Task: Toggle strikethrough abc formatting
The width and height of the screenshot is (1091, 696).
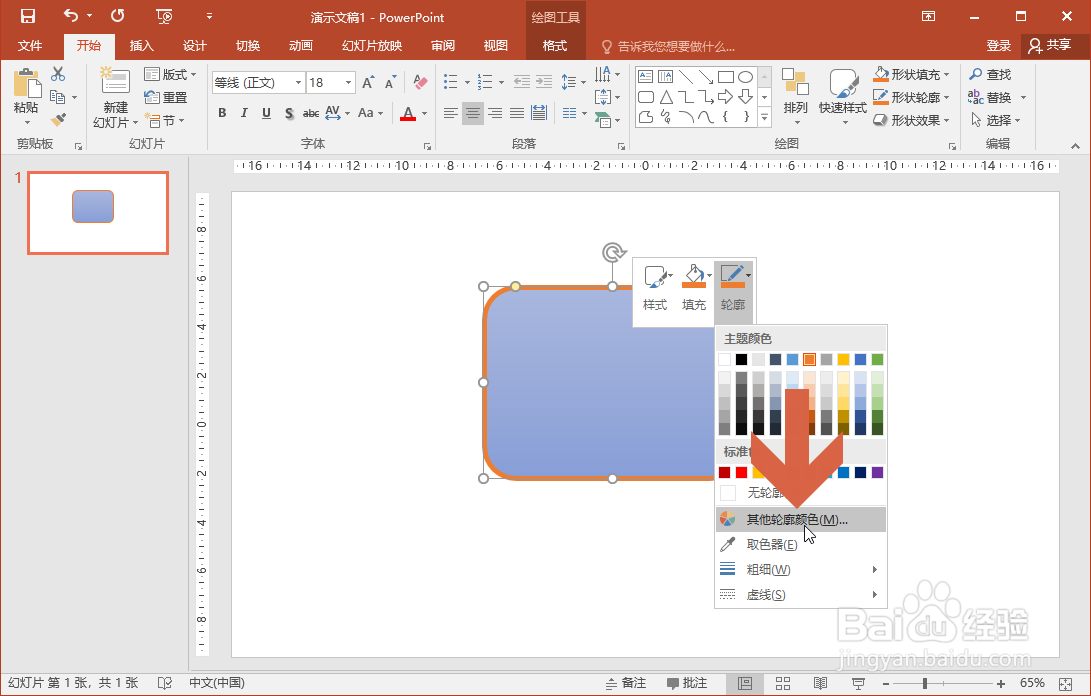Action: click(x=311, y=113)
